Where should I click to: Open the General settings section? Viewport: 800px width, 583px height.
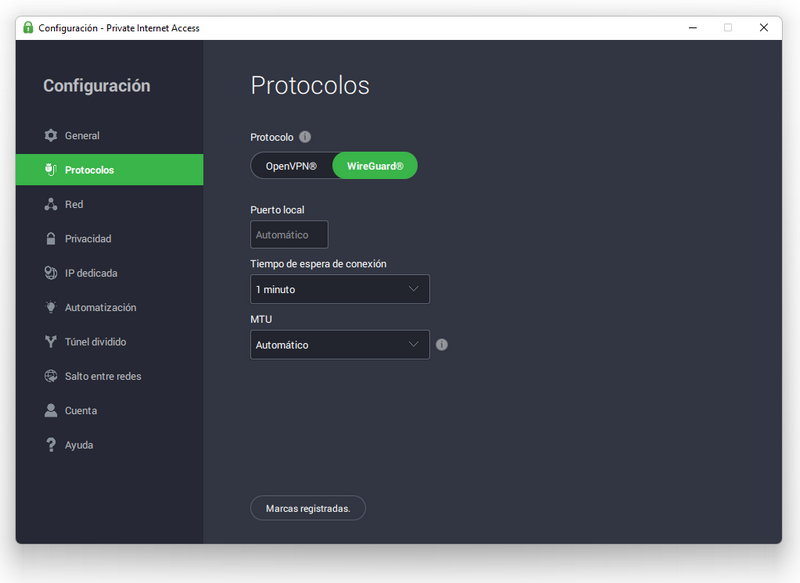pos(109,135)
